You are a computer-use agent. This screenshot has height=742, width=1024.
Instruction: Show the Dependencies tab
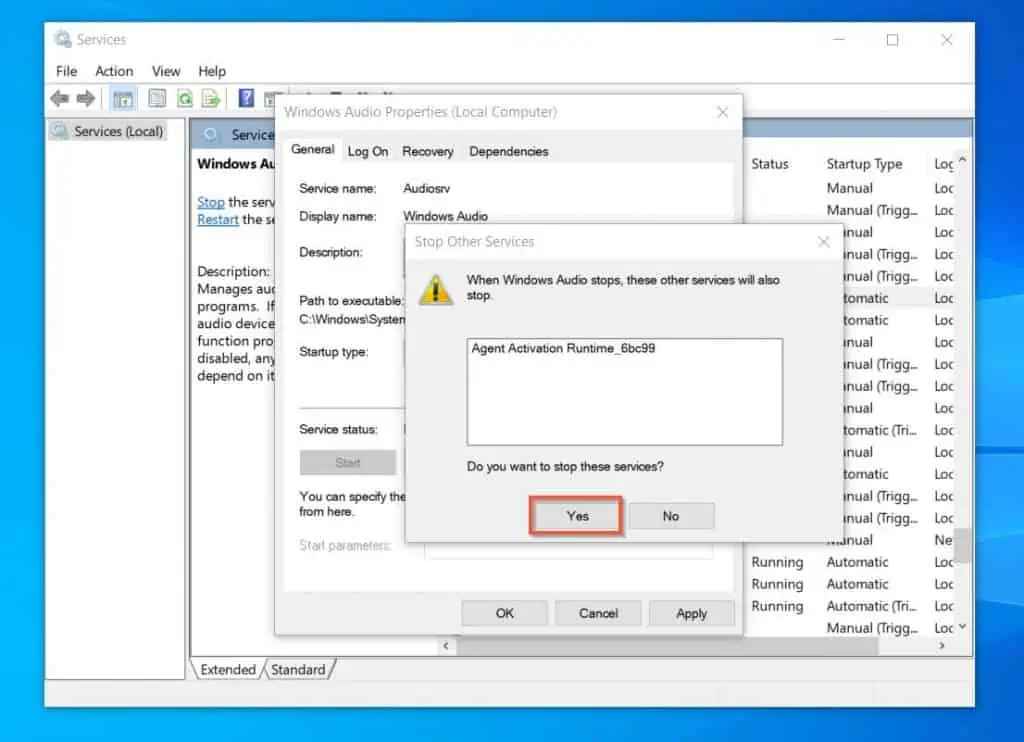tap(509, 152)
